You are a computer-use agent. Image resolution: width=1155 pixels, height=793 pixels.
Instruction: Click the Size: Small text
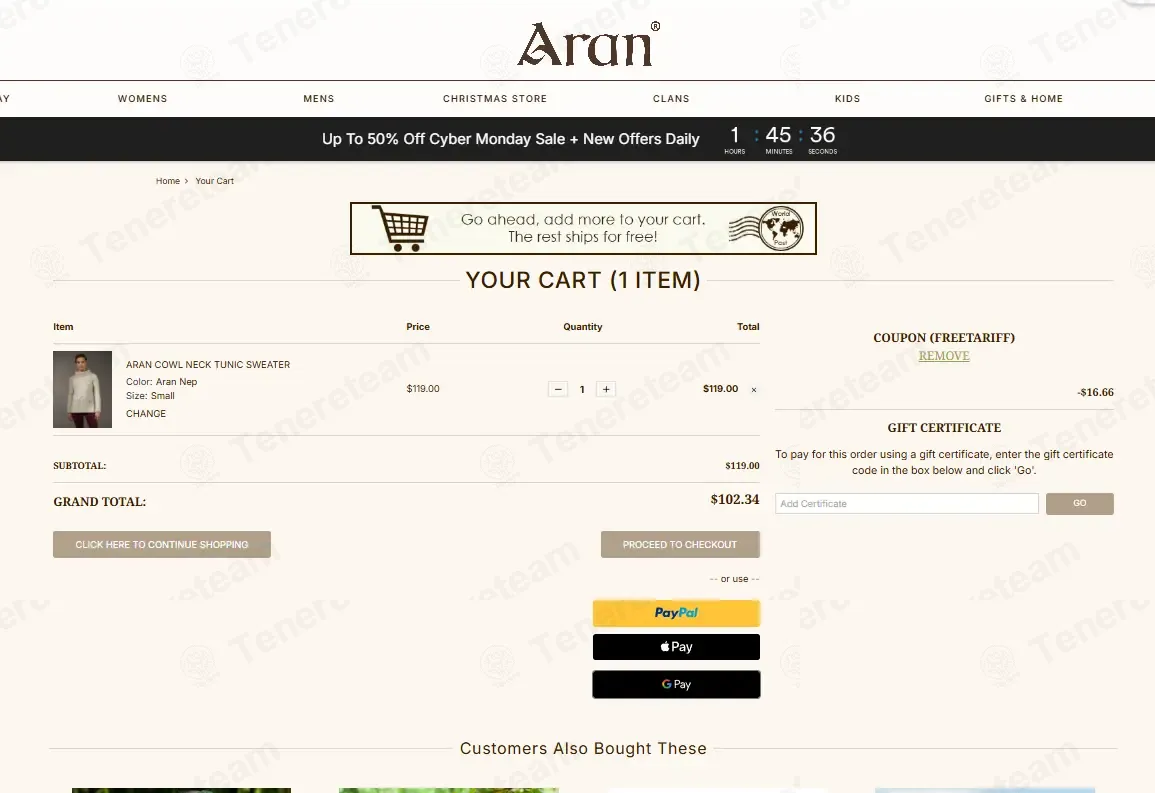[150, 395]
